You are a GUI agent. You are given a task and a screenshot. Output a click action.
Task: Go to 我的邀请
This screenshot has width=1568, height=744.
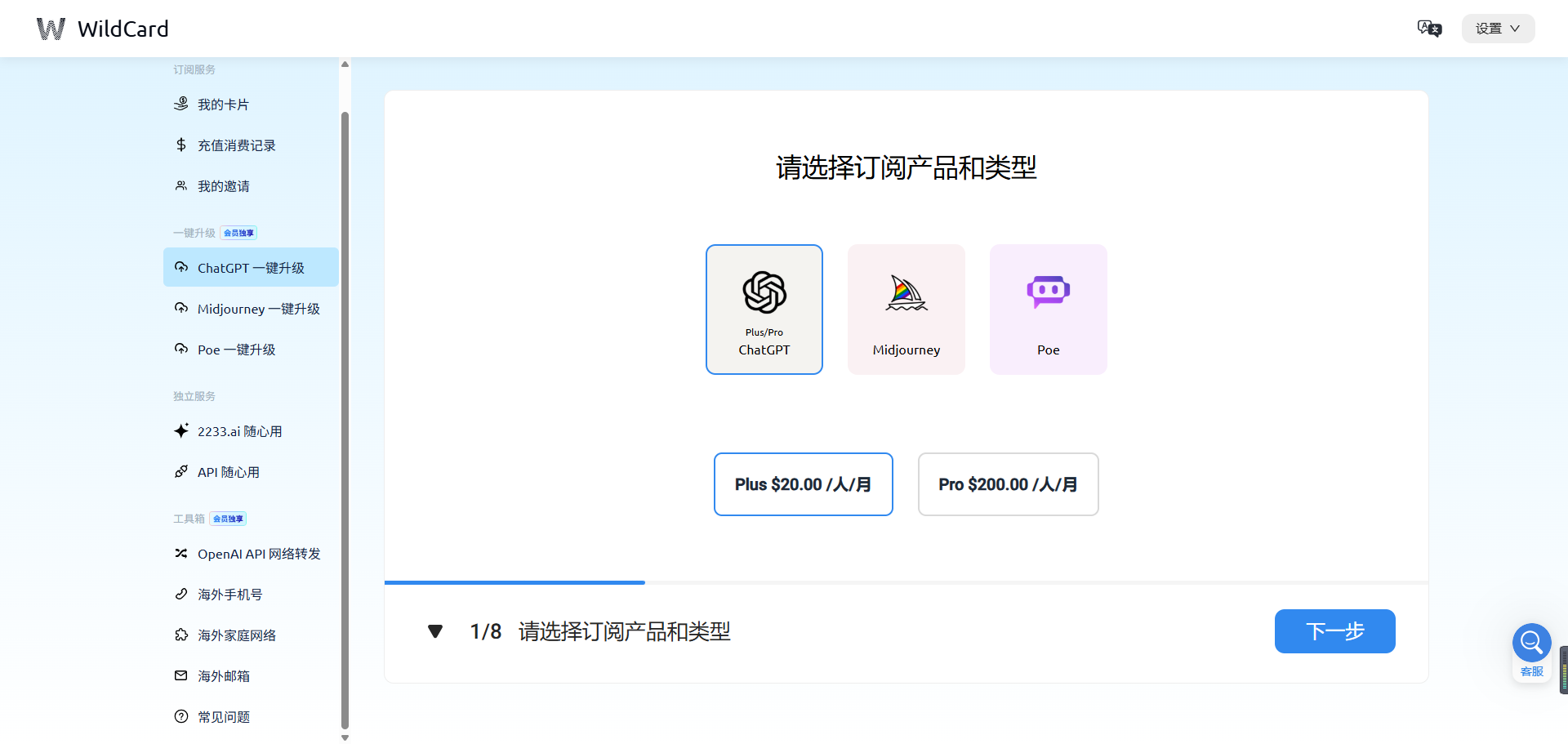point(251,186)
